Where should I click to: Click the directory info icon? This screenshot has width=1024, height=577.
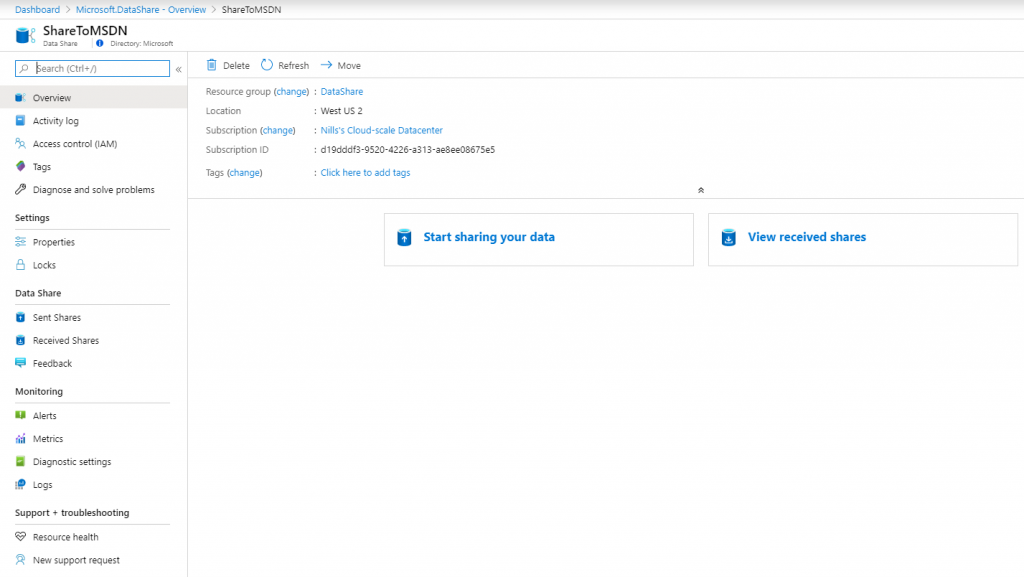pos(99,44)
